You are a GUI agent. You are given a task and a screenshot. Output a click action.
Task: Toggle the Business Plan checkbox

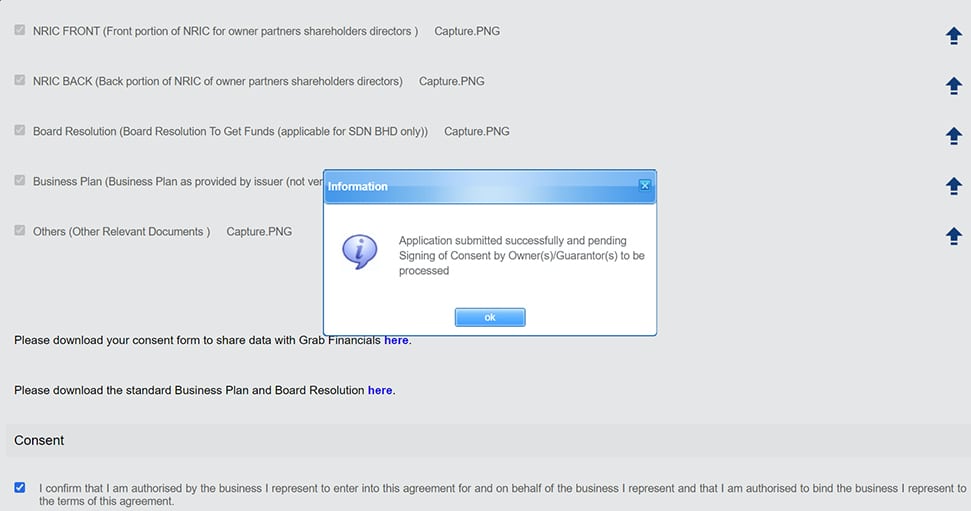[x=20, y=180]
